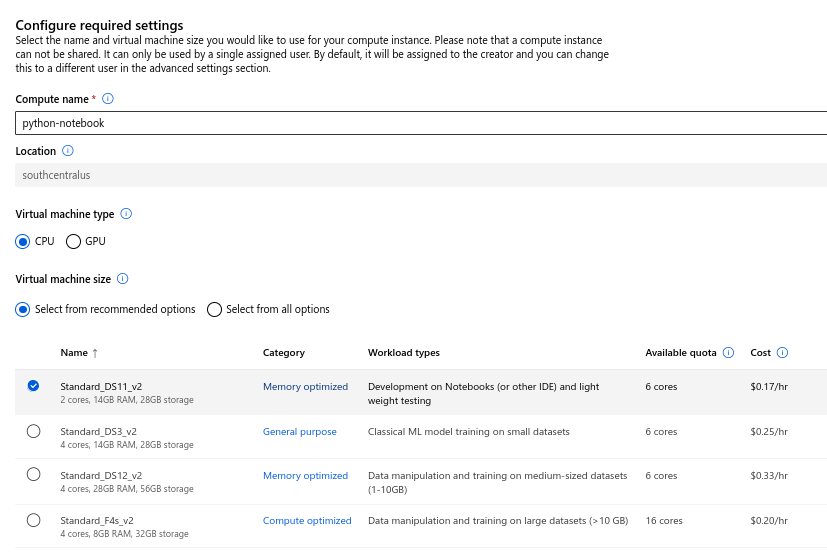Click the Workload types column header

(x=403, y=353)
